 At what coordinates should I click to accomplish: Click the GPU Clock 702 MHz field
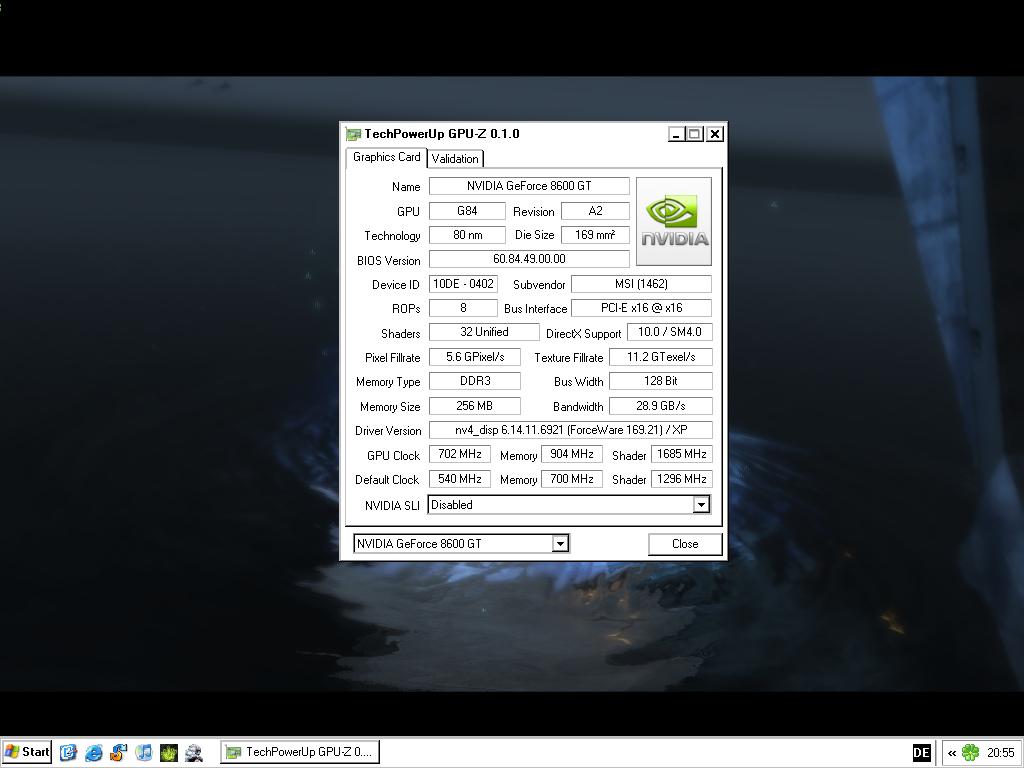[x=460, y=454]
